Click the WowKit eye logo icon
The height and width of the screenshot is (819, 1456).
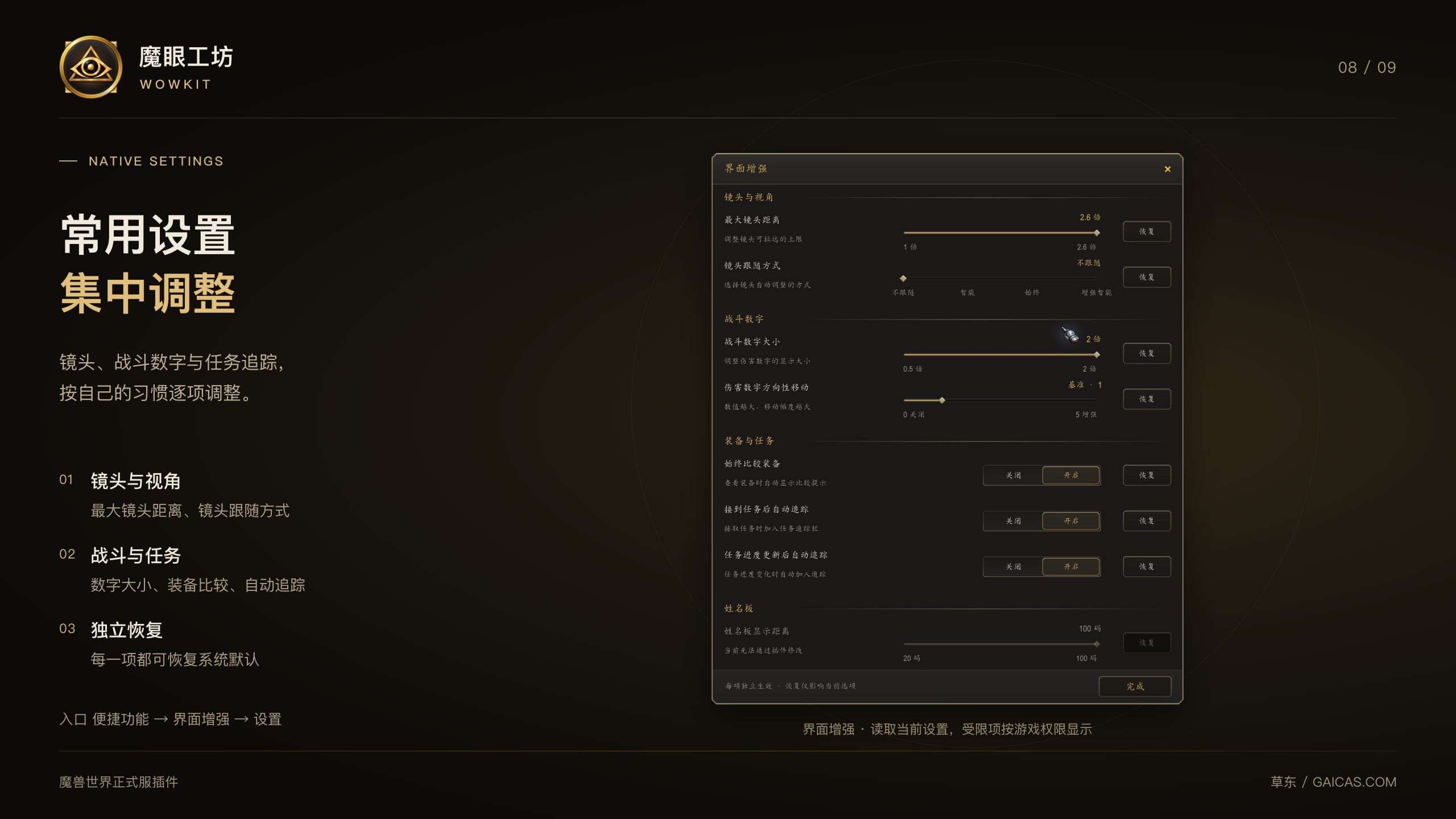click(x=91, y=67)
